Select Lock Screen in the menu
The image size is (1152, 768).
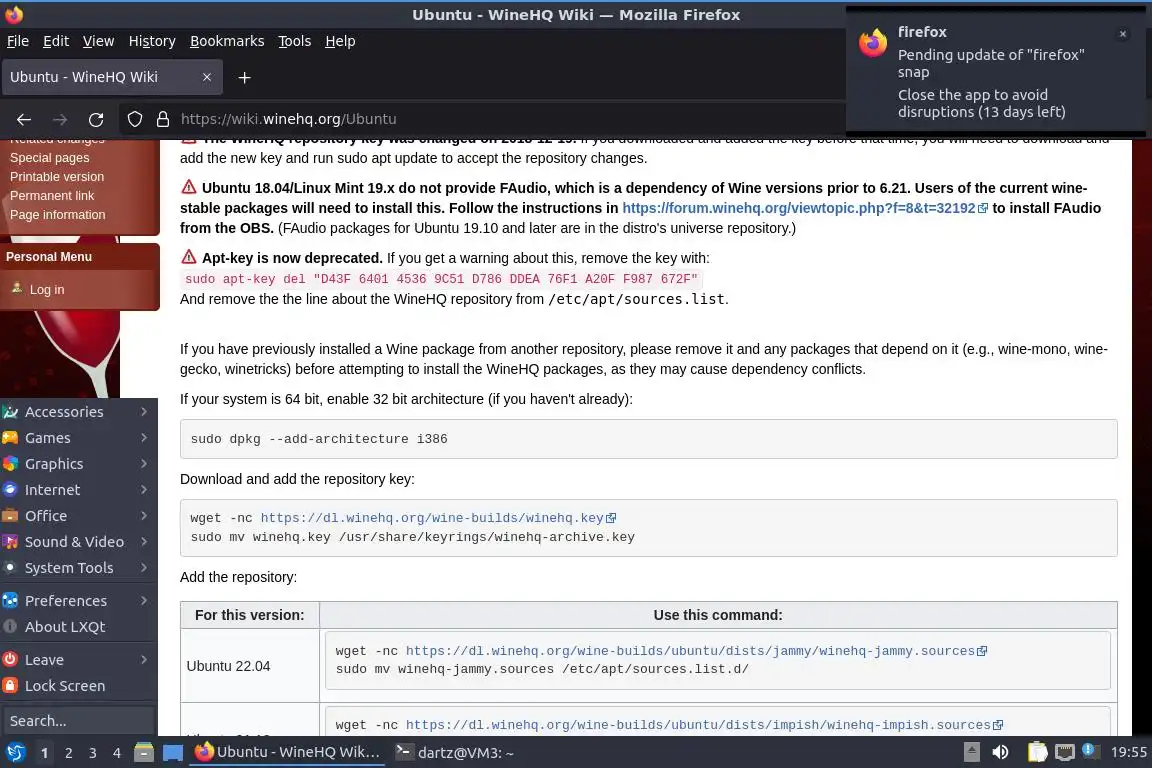pyautogui.click(x=79, y=686)
